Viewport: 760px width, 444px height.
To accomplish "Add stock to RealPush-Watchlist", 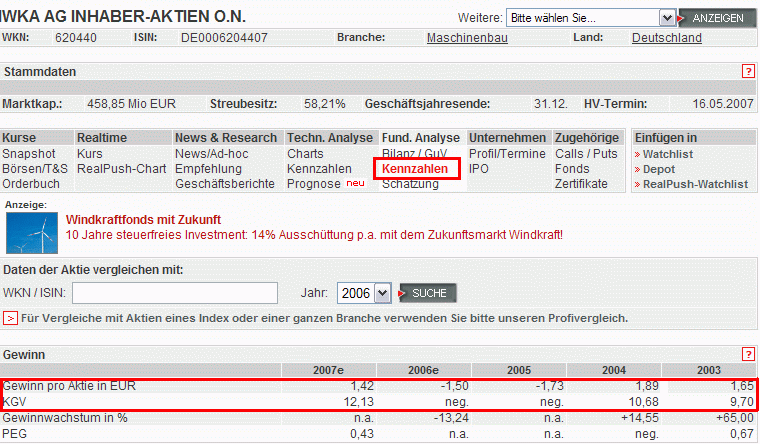I will click(695, 184).
